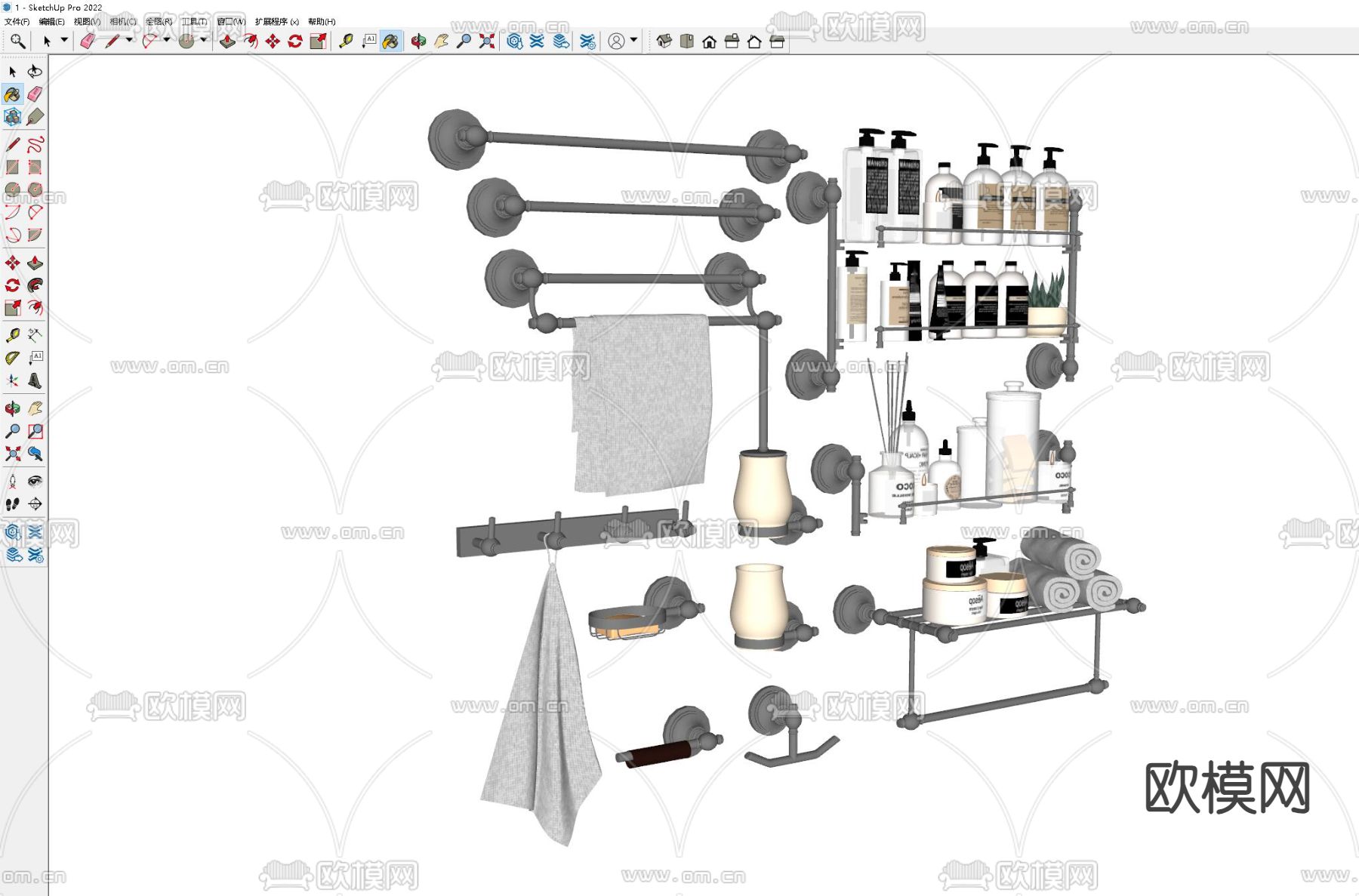Viewport: 1359px width, 896px height.
Task: Choose the Polygon tool
Action: (35, 189)
